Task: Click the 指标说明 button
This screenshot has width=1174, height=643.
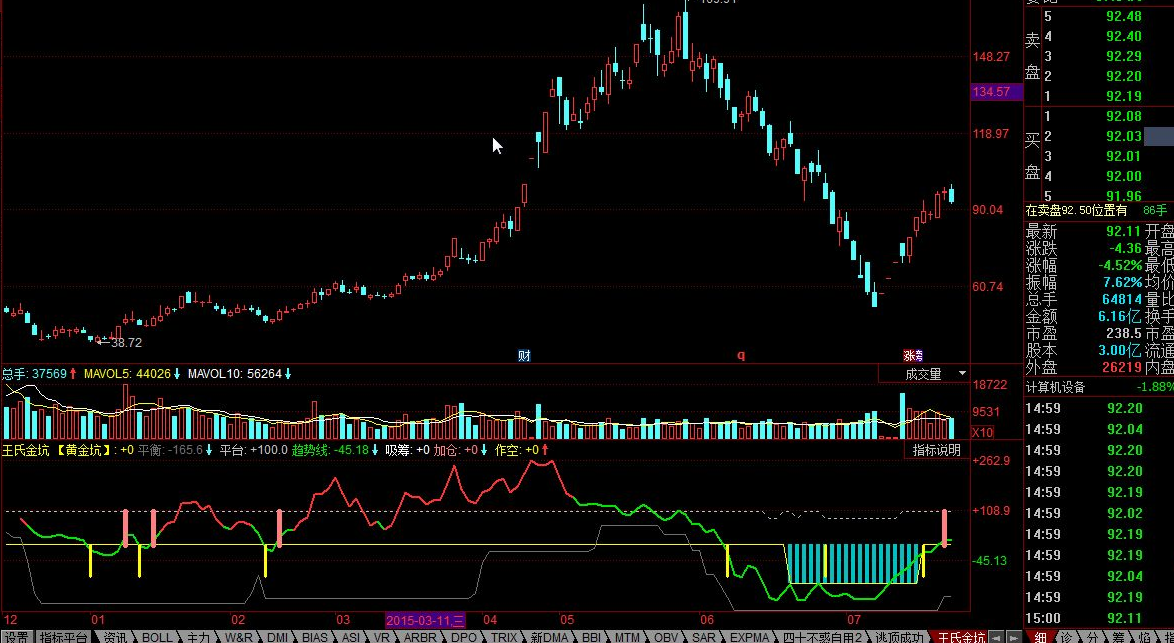Action: [937, 450]
